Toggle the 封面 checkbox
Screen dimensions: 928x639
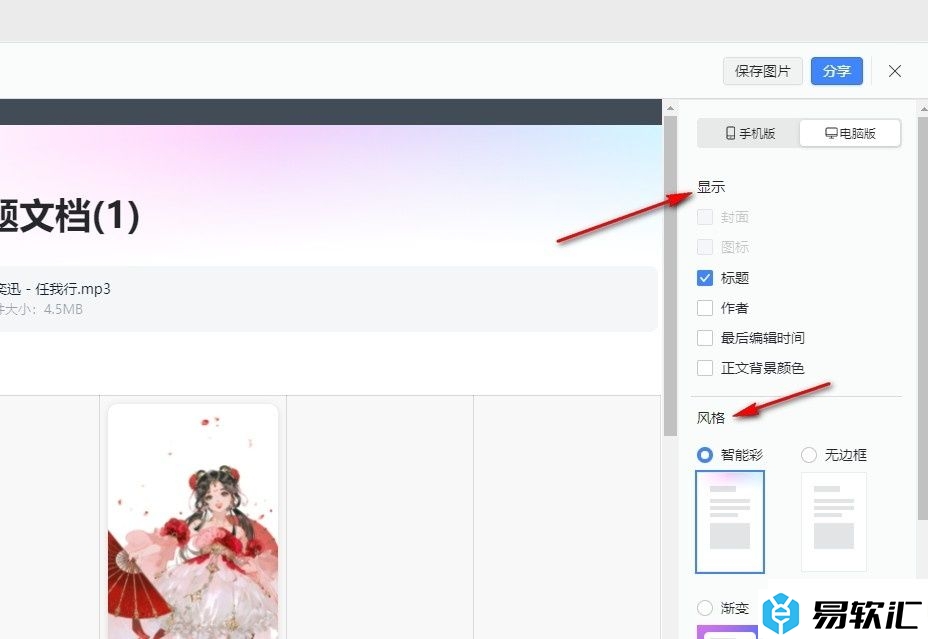point(705,217)
